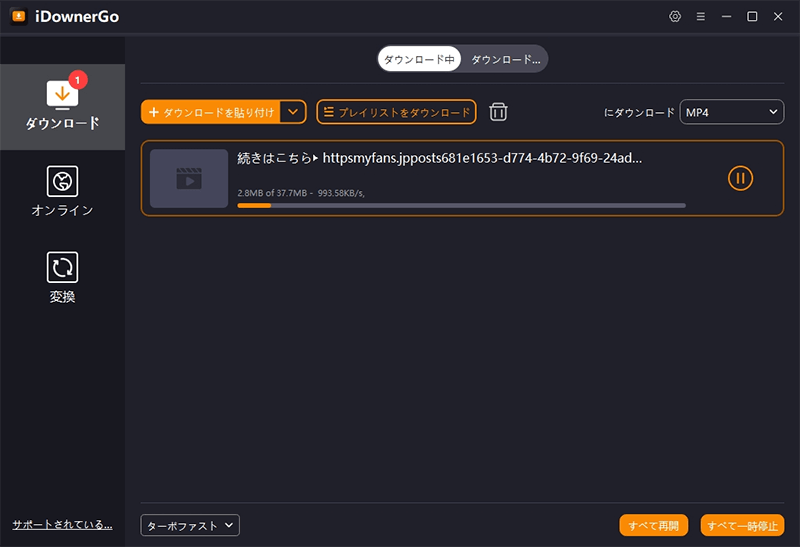The width and height of the screenshot is (800, 547).
Task: Click the iDownerGo app logo
Action: pyautogui.click(x=18, y=17)
